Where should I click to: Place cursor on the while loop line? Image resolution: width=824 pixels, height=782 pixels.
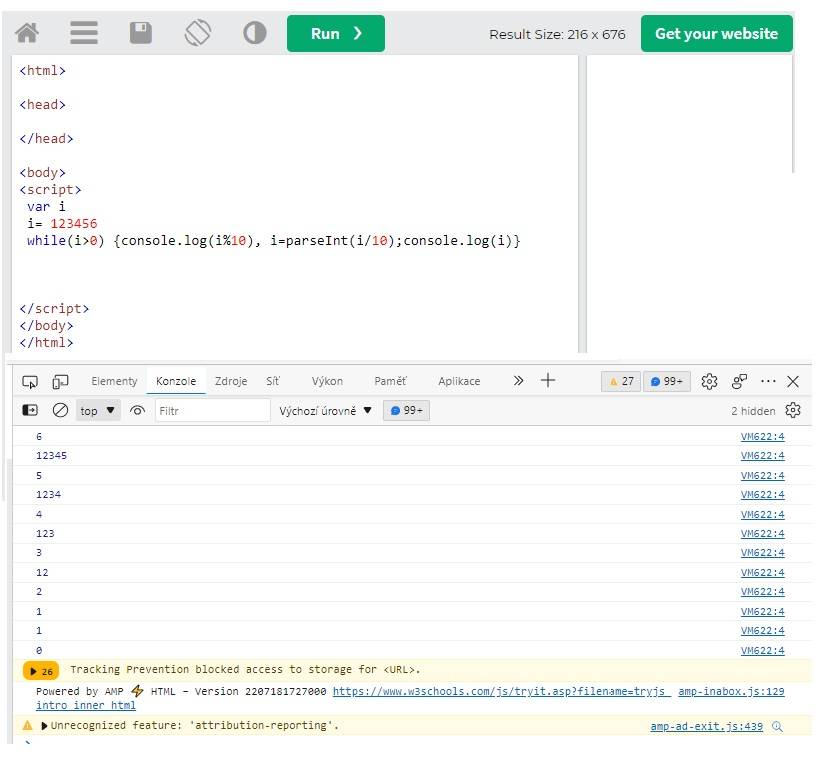tap(273, 241)
